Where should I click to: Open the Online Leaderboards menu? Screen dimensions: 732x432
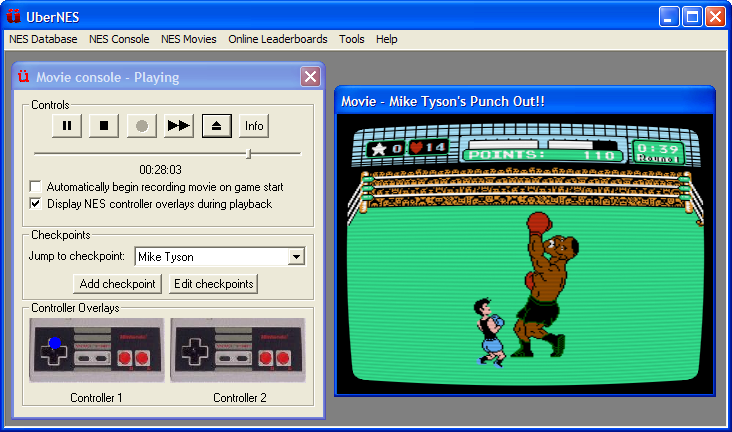pos(278,39)
